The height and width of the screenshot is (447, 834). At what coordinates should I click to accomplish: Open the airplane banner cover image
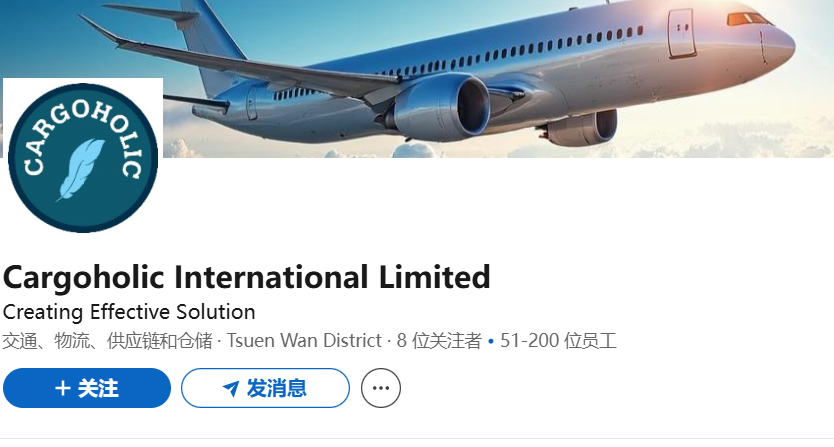(417, 79)
